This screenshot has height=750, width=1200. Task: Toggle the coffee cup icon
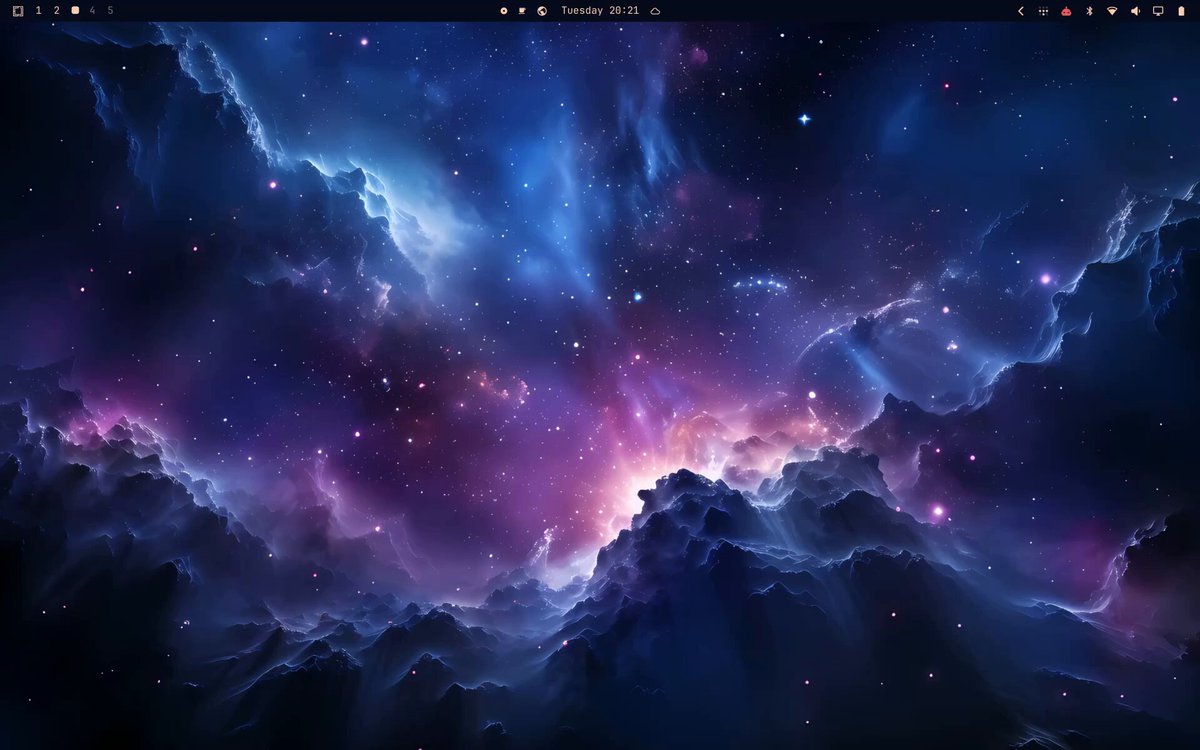(x=523, y=11)
